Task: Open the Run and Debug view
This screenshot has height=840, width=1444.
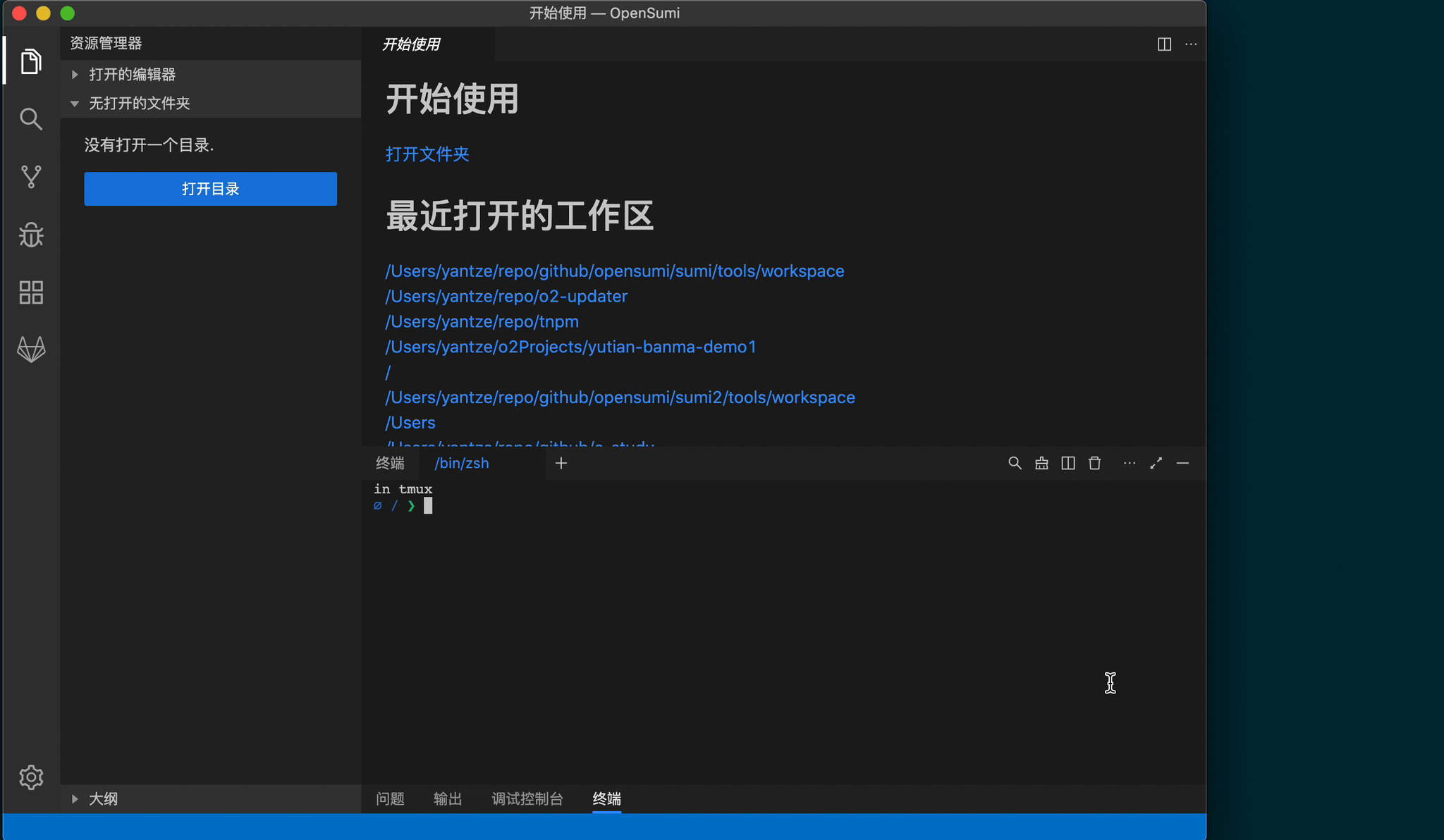Action: (31, 235)
